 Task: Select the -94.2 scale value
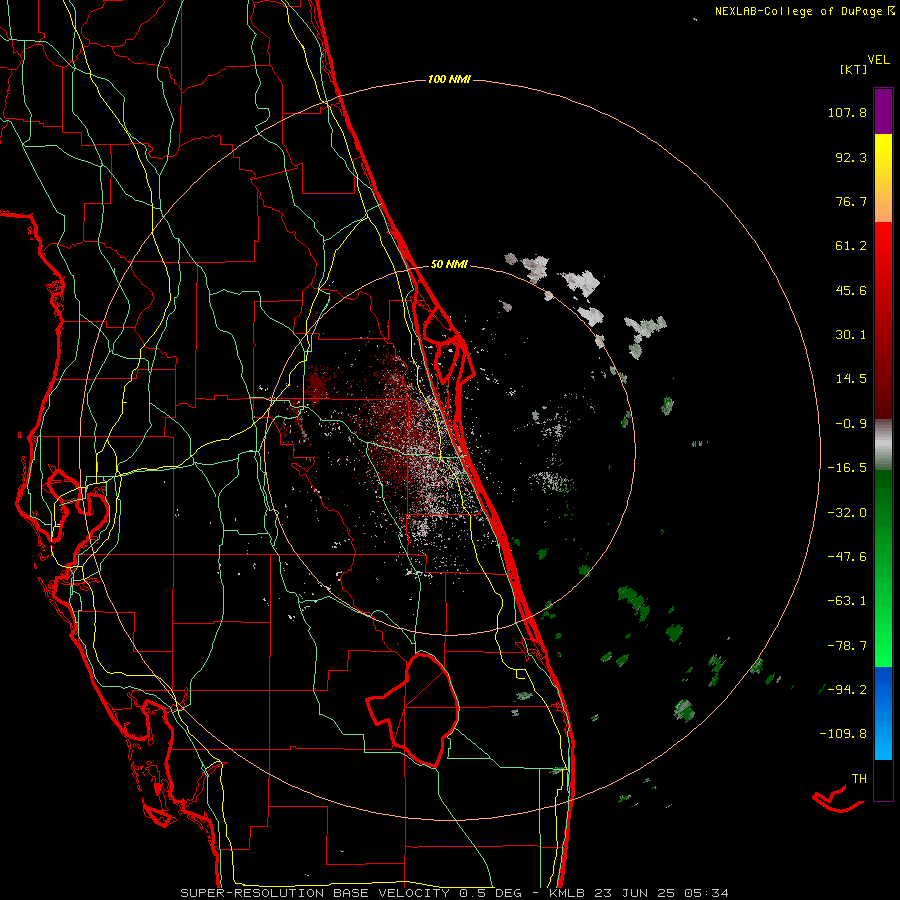(847, 689)
